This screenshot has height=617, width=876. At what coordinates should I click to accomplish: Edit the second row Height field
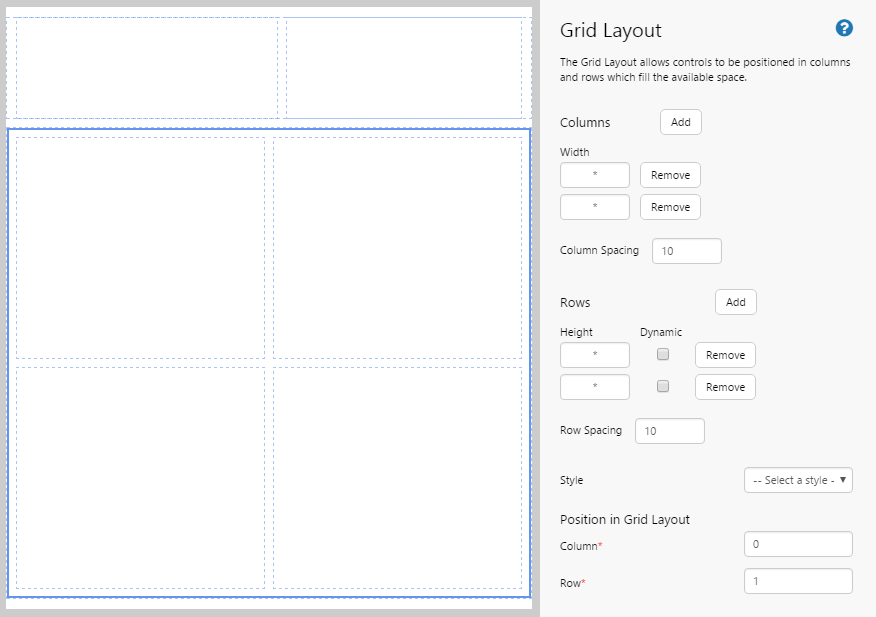pos(595,387)
